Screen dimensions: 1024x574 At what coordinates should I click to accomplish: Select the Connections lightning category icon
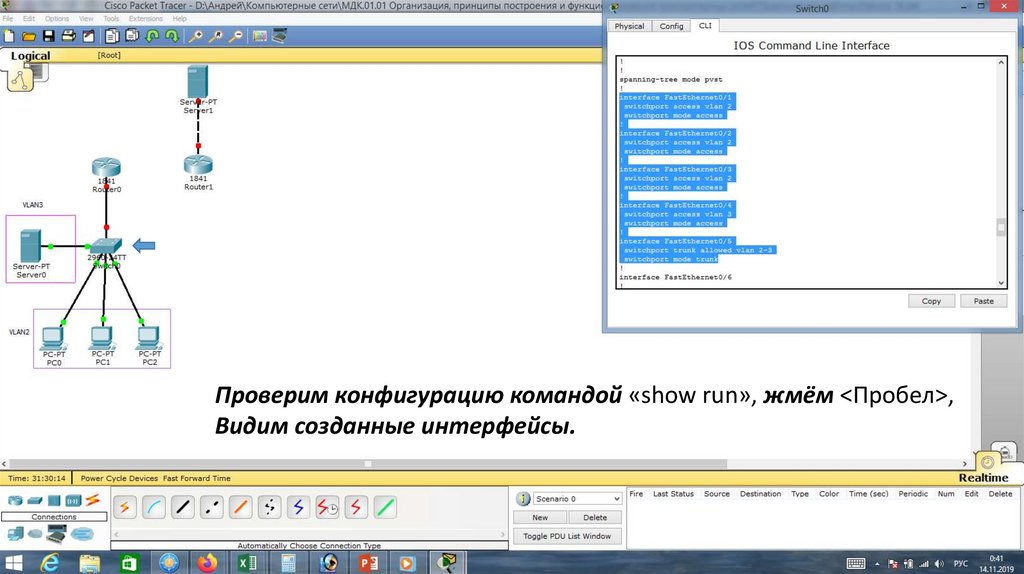pyautogui.click(x=93, y=500)
